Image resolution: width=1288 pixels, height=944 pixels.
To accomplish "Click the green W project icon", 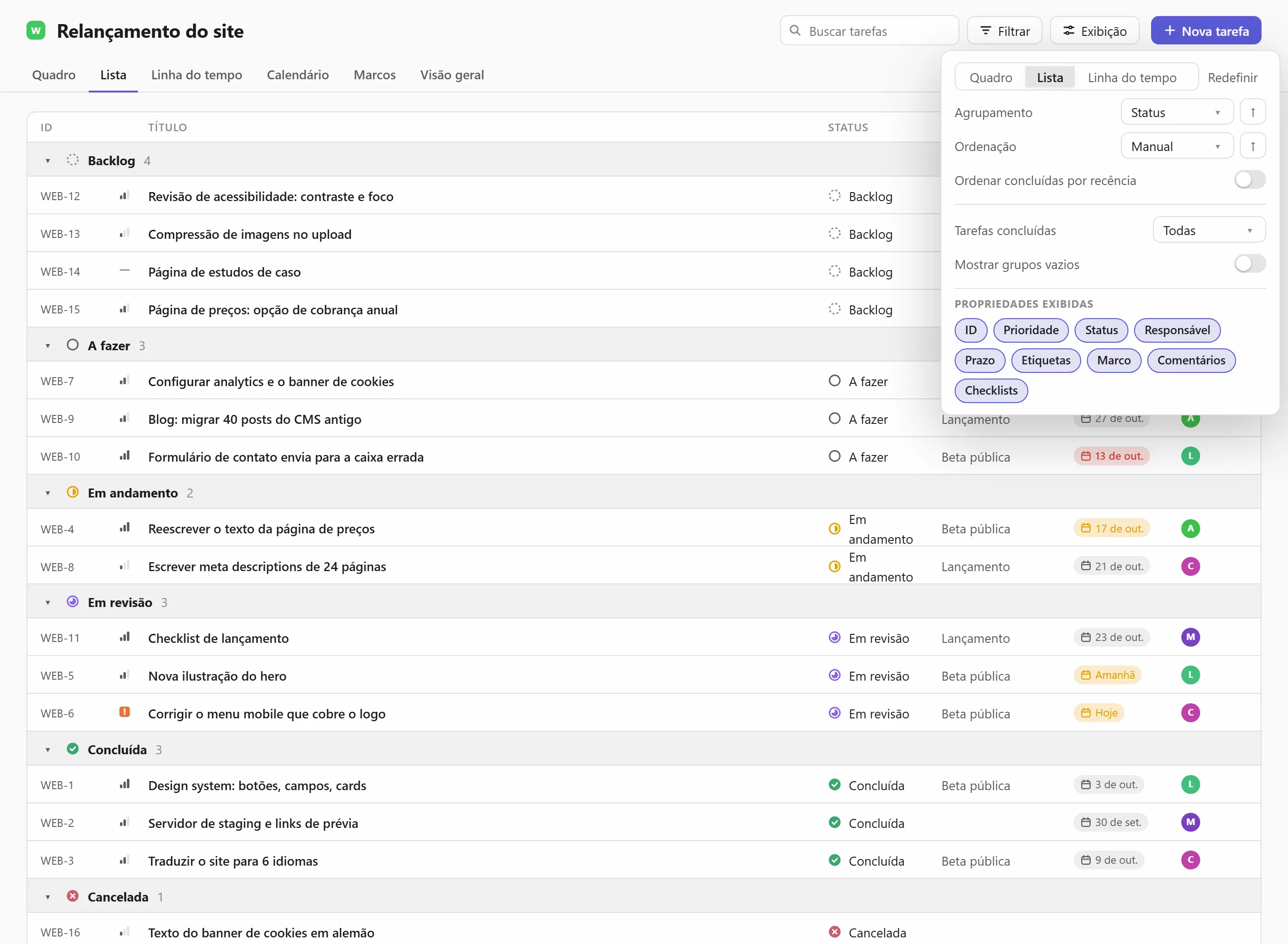I will tap(36, 31).
